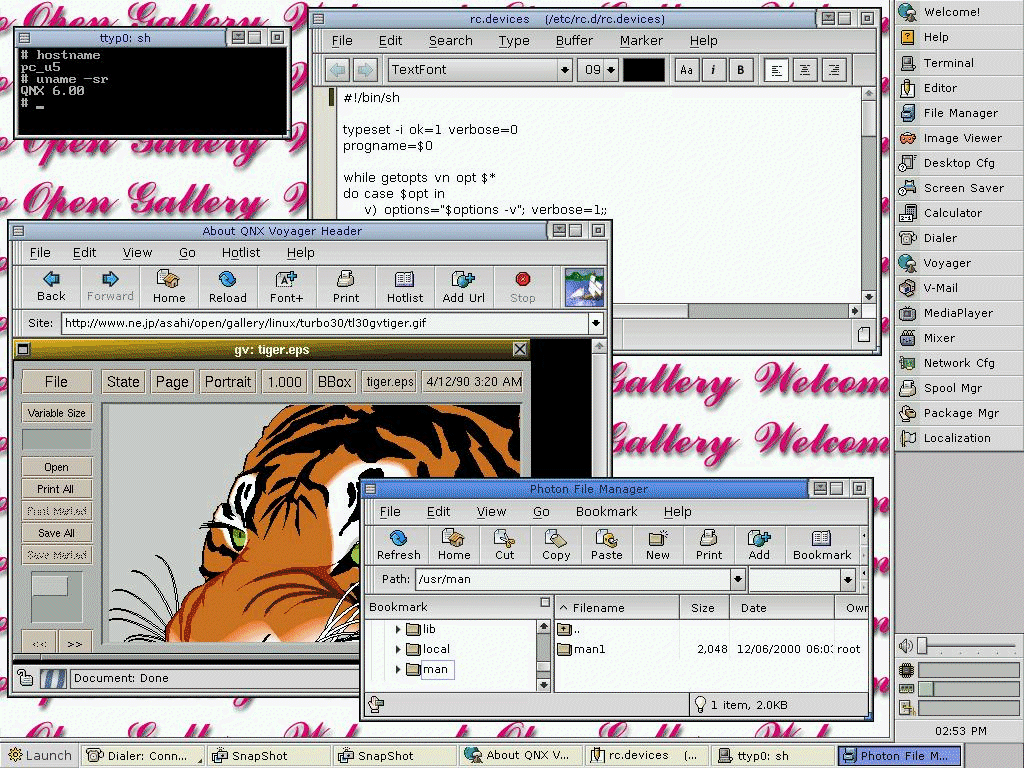This screenshot has height=768, width=1024.
Task: Click Print All in gv window
Action: (x=56, y=489)
